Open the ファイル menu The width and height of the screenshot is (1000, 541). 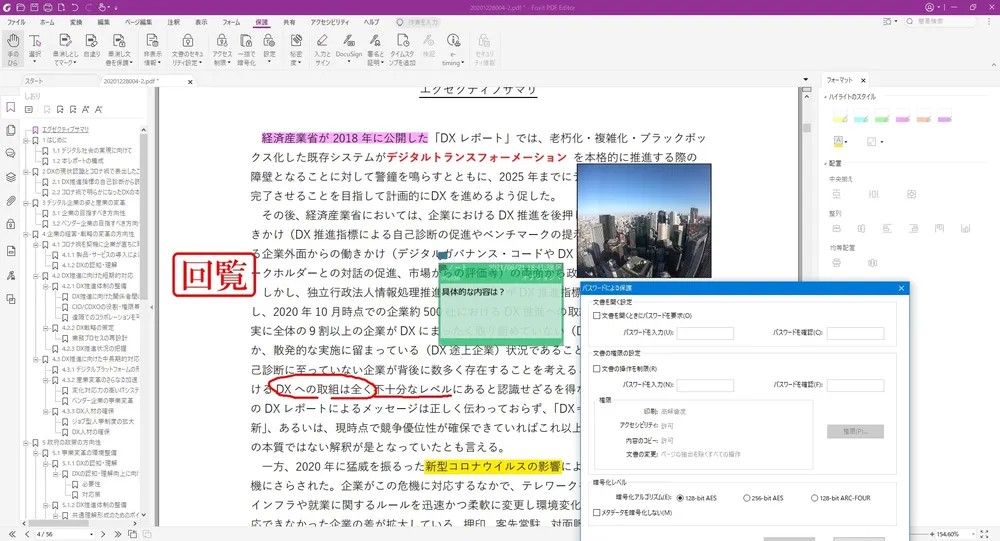point(16,22)
